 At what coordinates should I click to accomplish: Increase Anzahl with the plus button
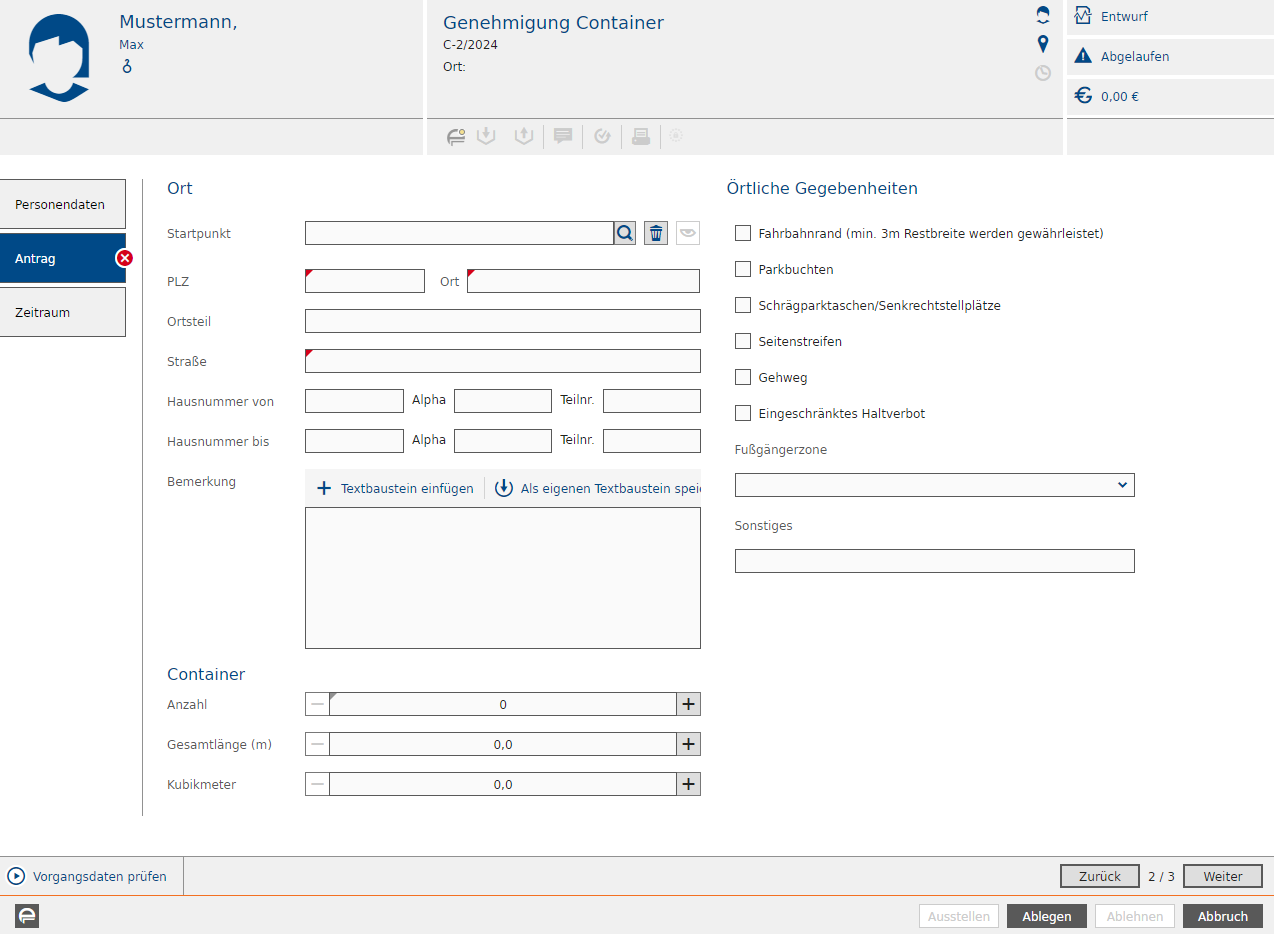click(x=688, y=705)
